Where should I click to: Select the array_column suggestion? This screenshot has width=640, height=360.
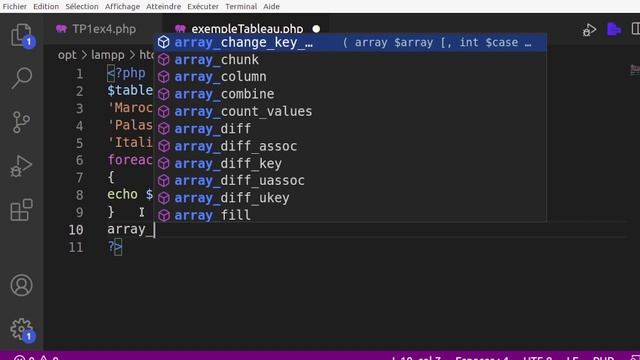(x=350, y=77)
